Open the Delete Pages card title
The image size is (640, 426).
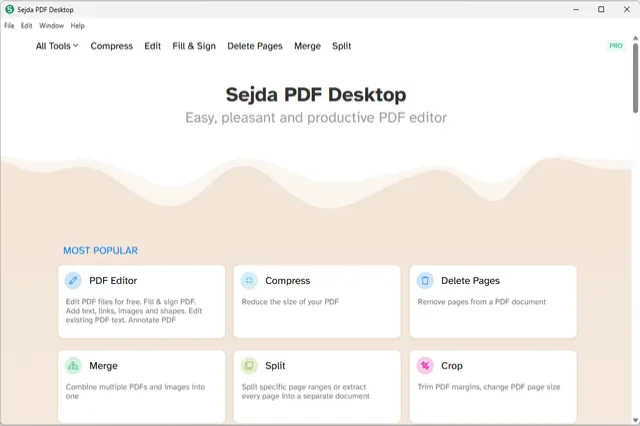[470, 281]
